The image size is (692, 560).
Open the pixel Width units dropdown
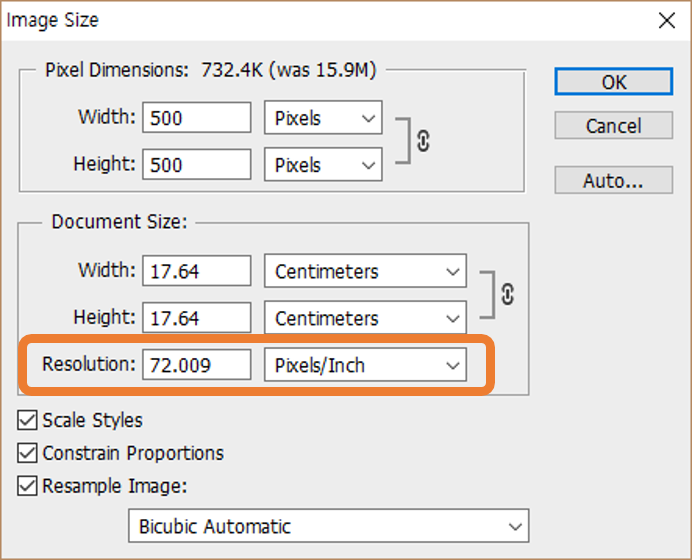coord(323,118)
